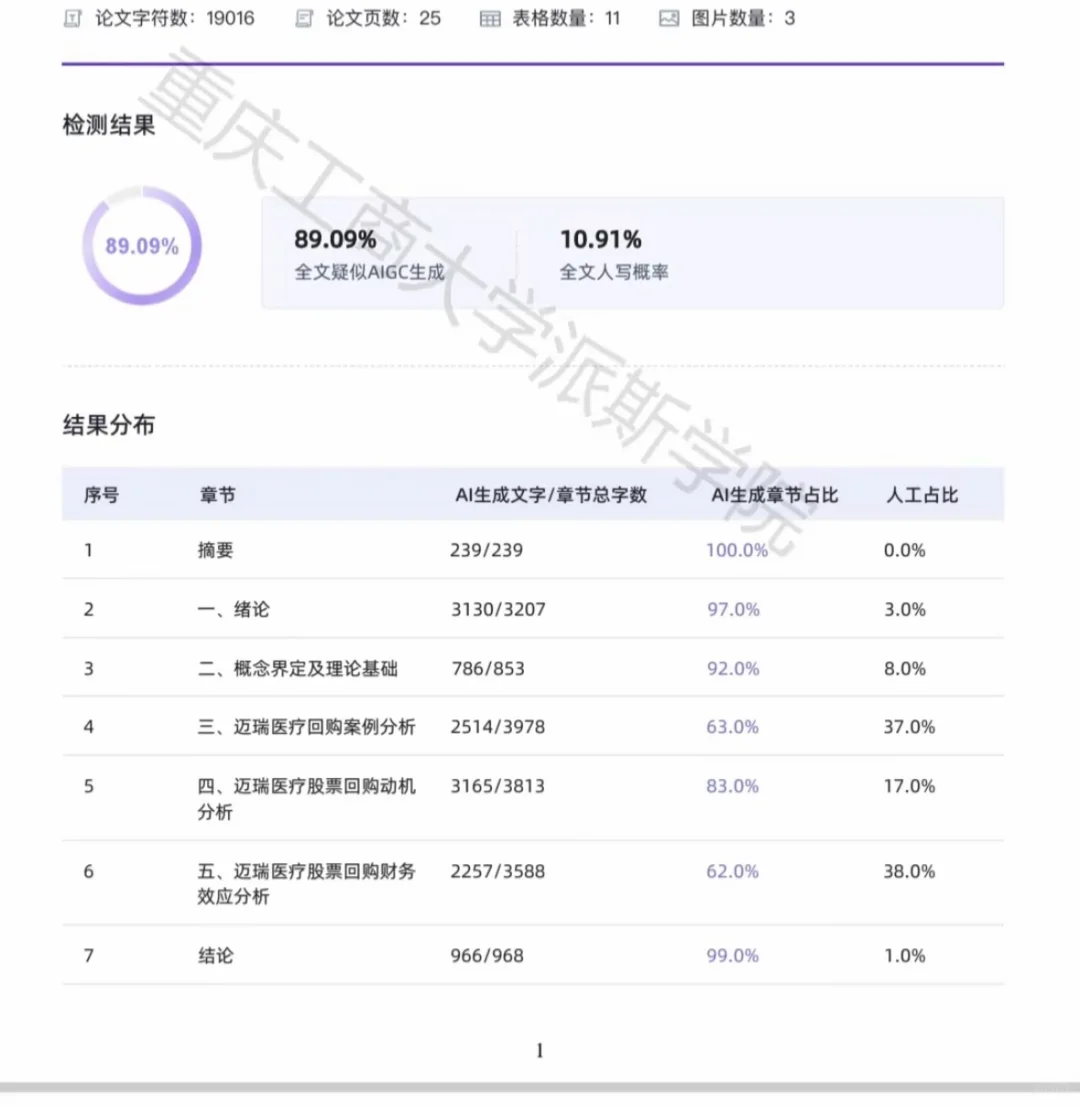Click the 37.0% human ratio cell
This screenshot has height=1106, width=1080.
[909, 727]
